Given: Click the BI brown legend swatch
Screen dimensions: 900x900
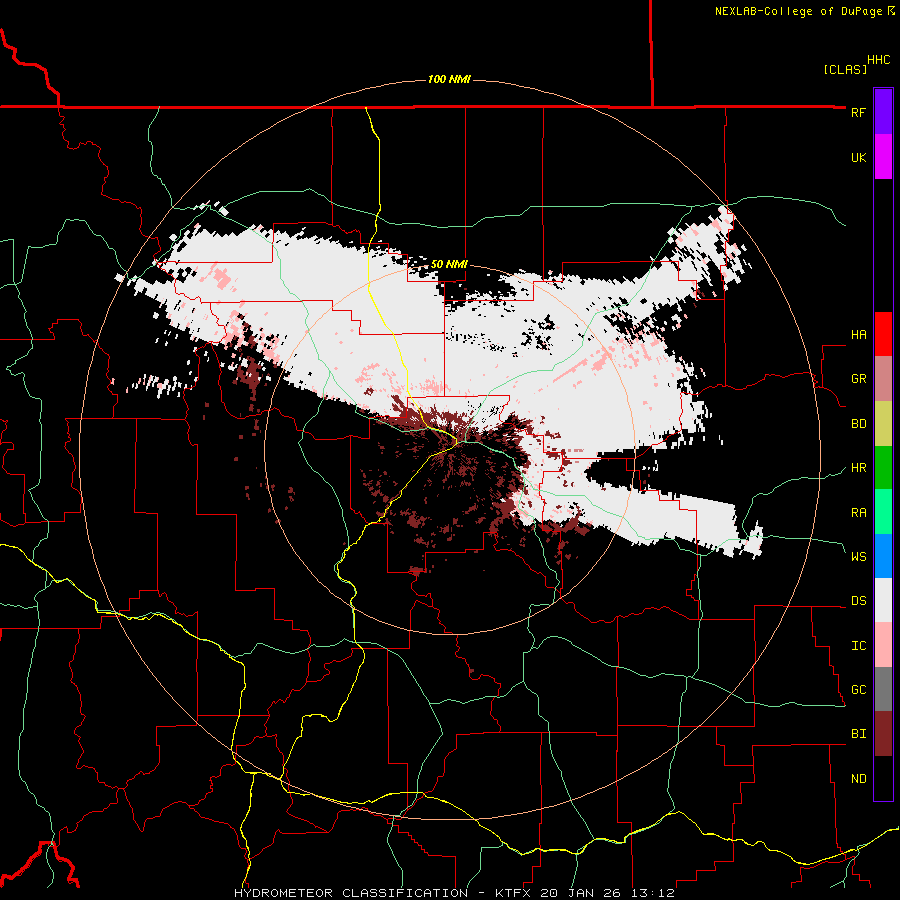Looking at the screenshot, I should point(883,734).
